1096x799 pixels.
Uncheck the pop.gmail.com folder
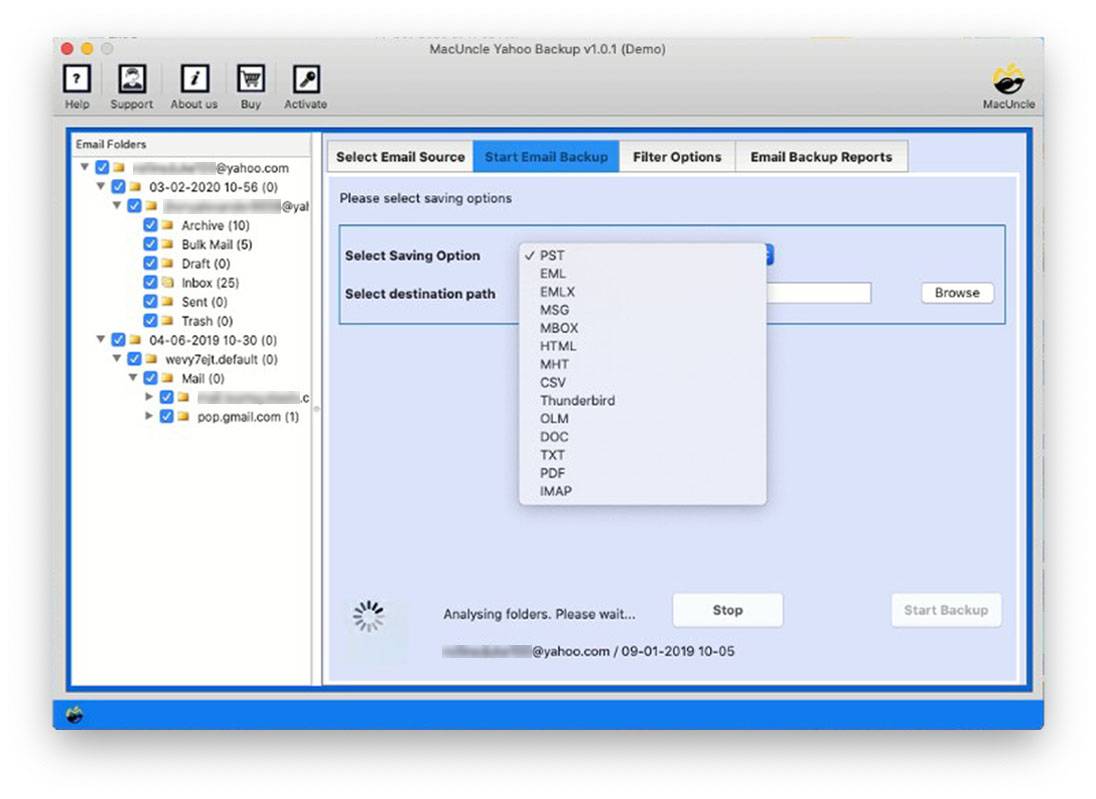tap(167, 416)
